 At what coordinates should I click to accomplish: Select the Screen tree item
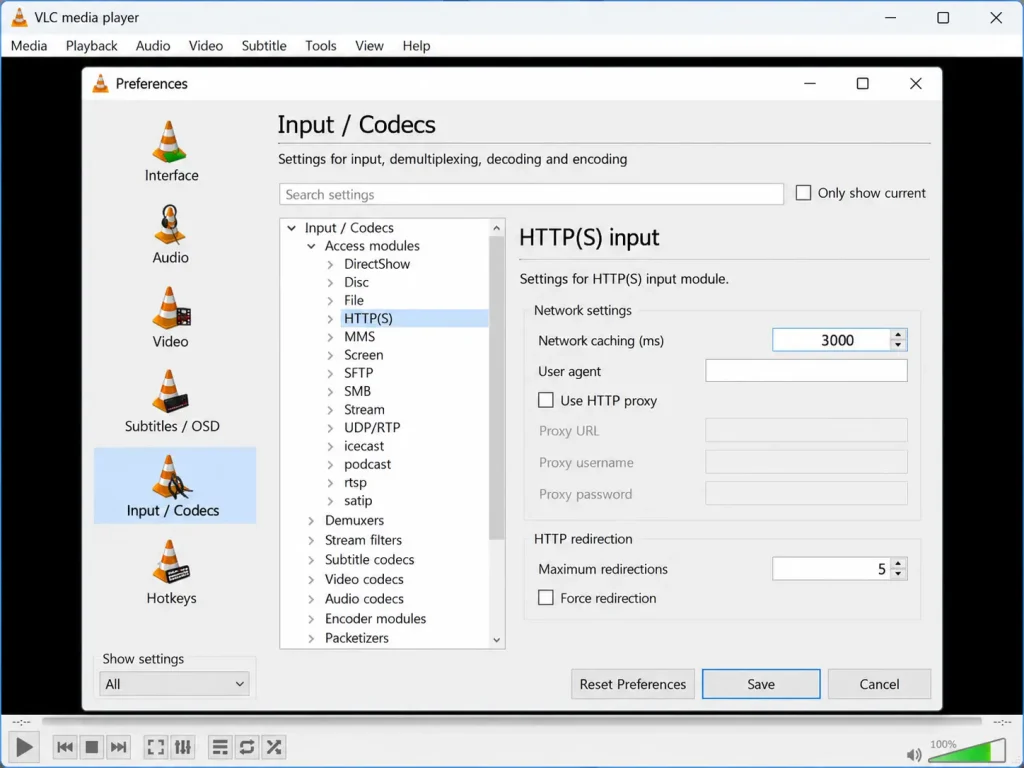(364, 355)
